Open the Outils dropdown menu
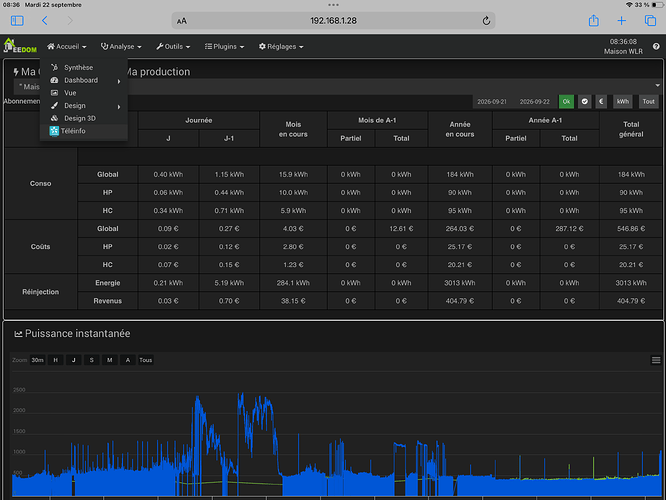 pyautogui.click(x=173, y=46)
